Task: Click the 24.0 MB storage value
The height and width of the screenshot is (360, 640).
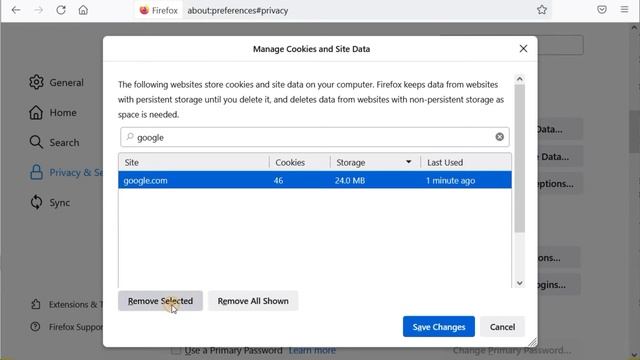Action: click(350, 180)
